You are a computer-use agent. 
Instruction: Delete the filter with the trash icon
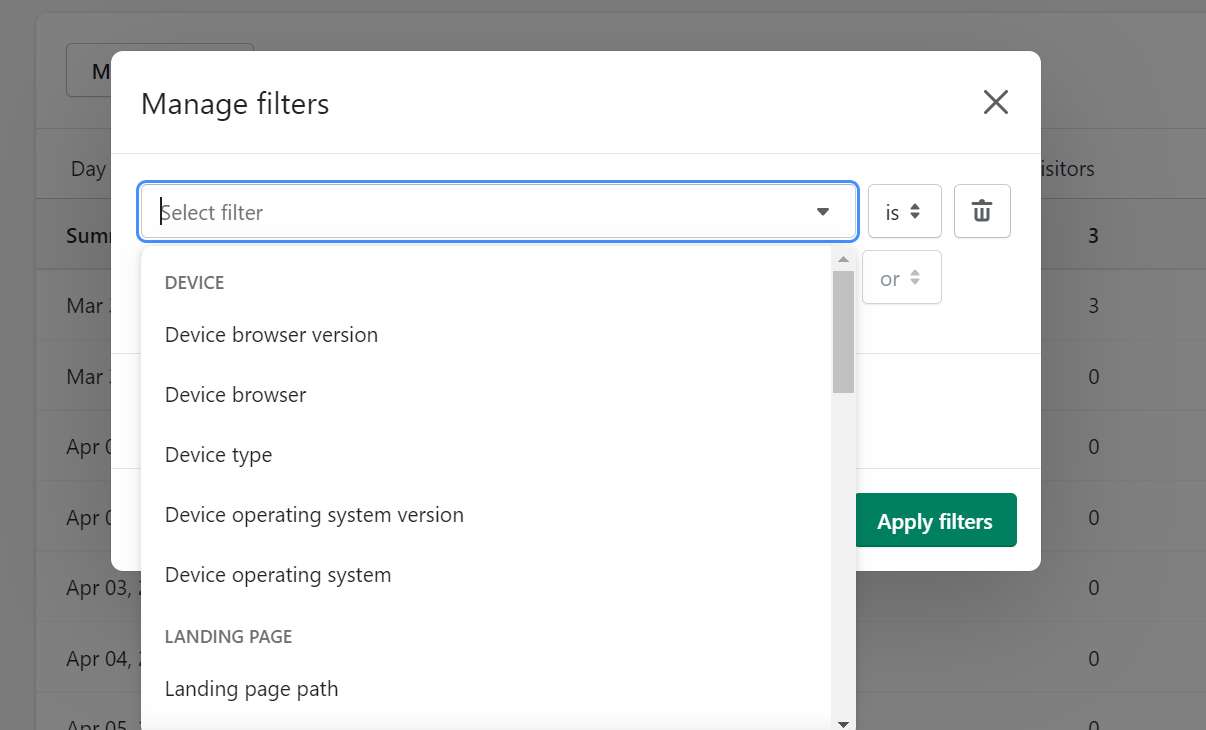[982, 211]
